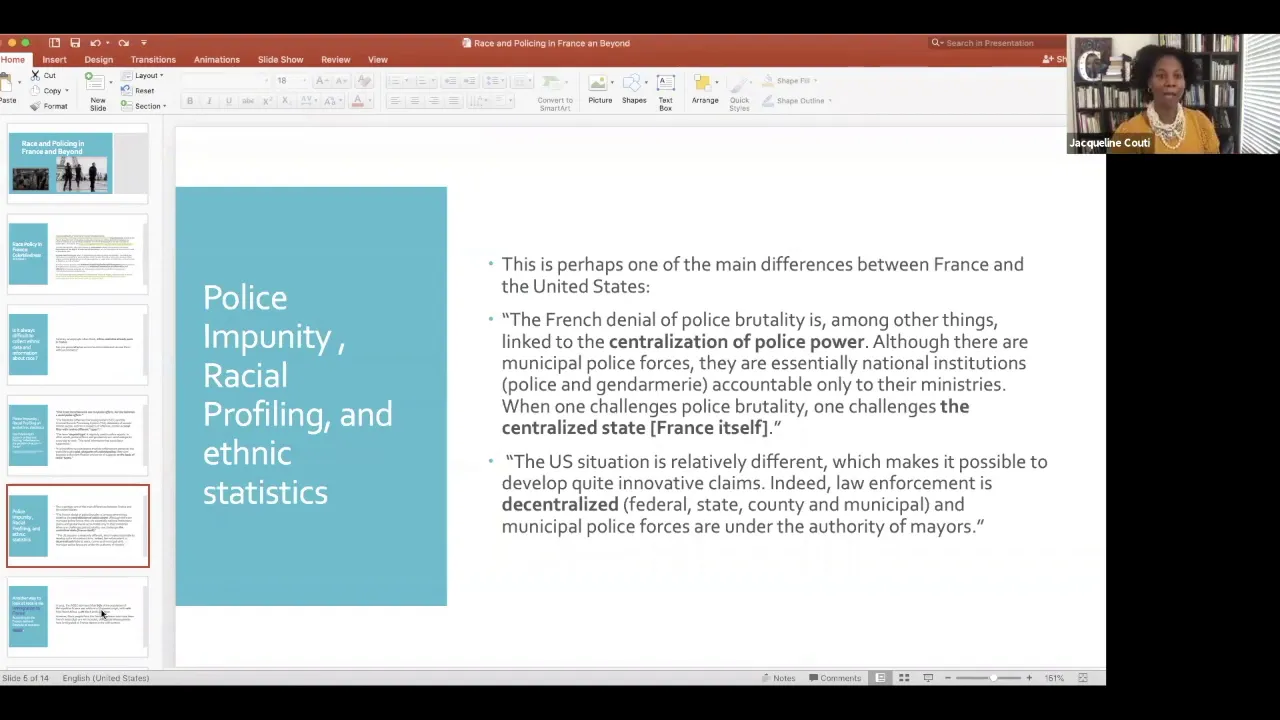The height and width of the screenshot is (720, 1280).
Task: Switch to the Home tab
Action: 12,60
